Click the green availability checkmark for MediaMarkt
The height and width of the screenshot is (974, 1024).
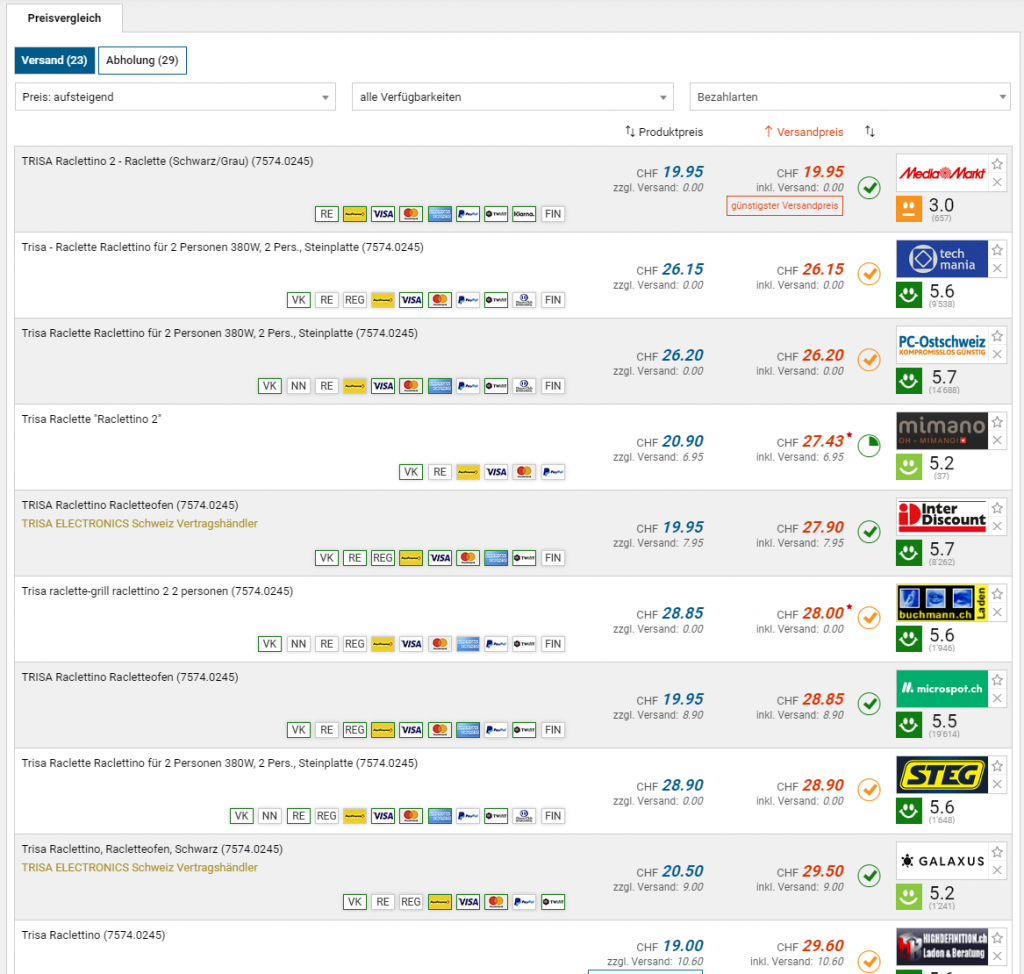(869, 187)
